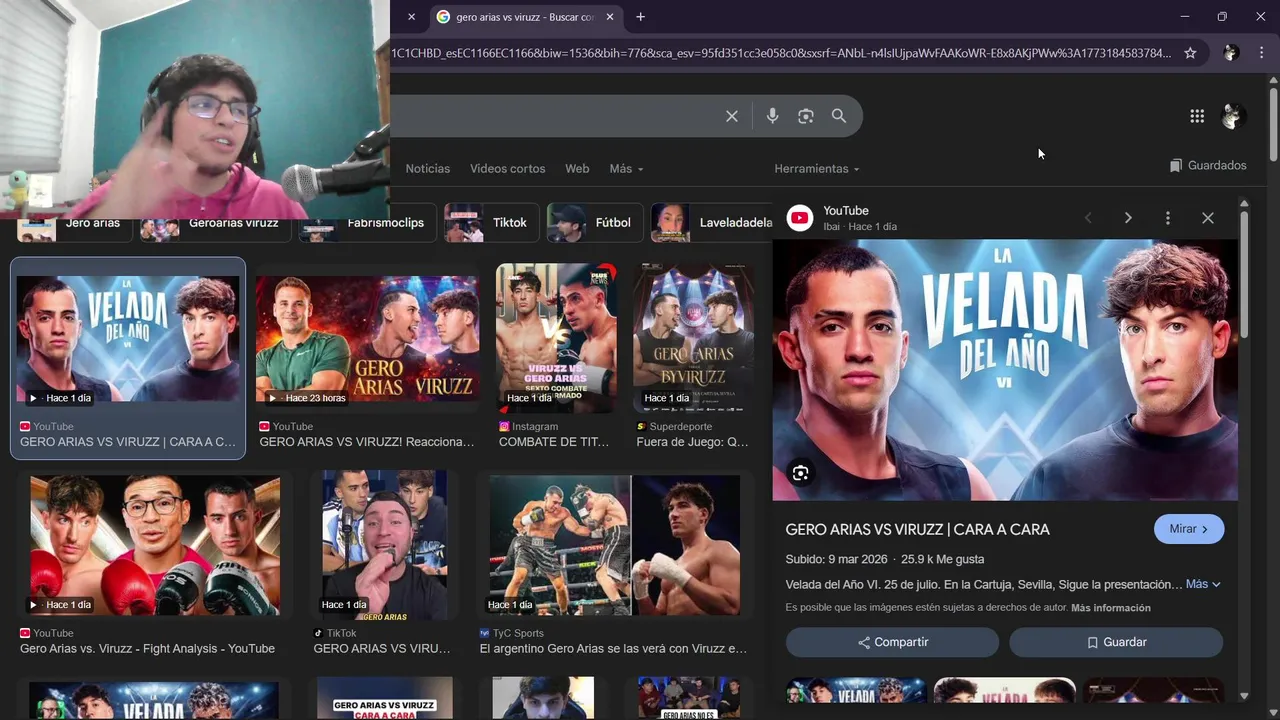The width and height of the screenshot is (1280, 720).
Task: Bookmark this page with star icon
Action: [x=1190, y=53]
